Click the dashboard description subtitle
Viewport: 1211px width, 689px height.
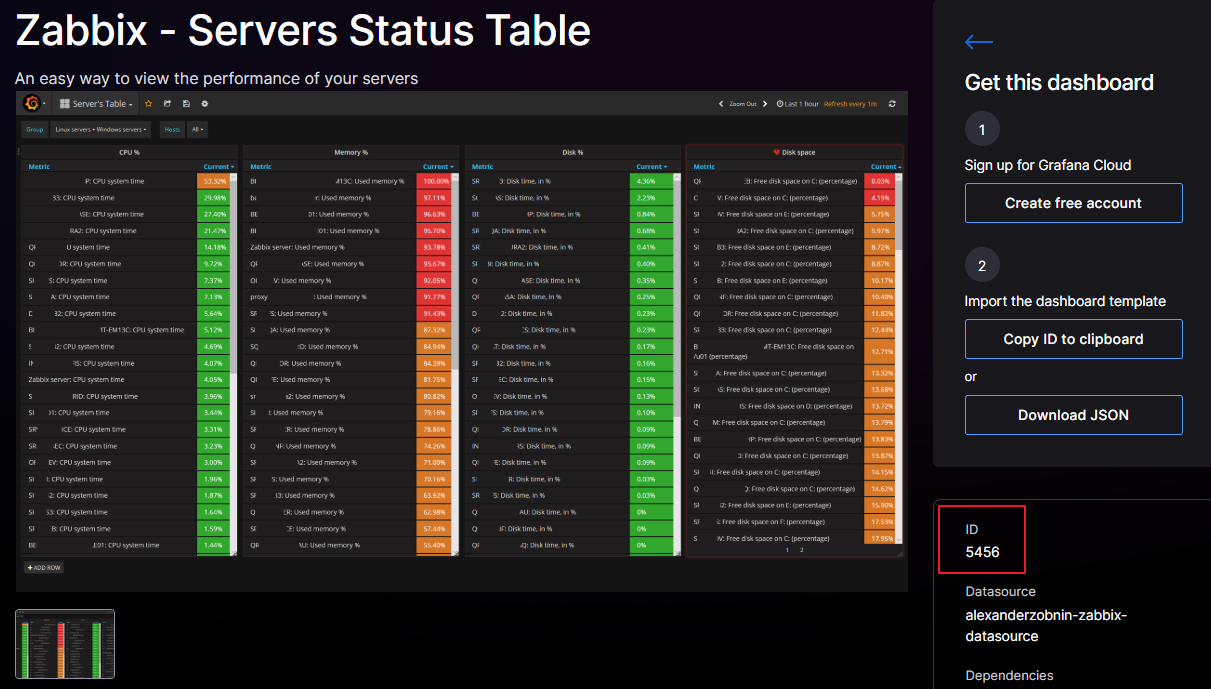[216, 78]
